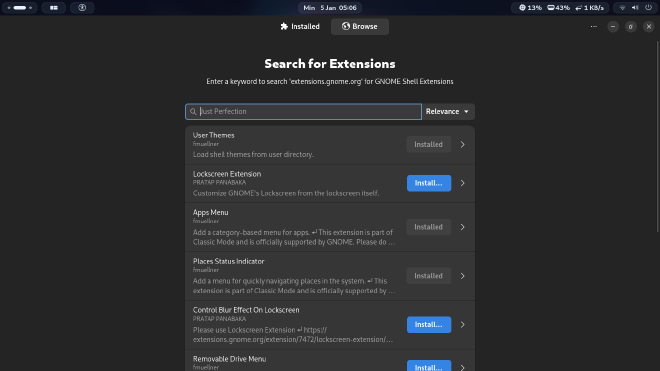Click the globe icon on the Browse tab

346,26
